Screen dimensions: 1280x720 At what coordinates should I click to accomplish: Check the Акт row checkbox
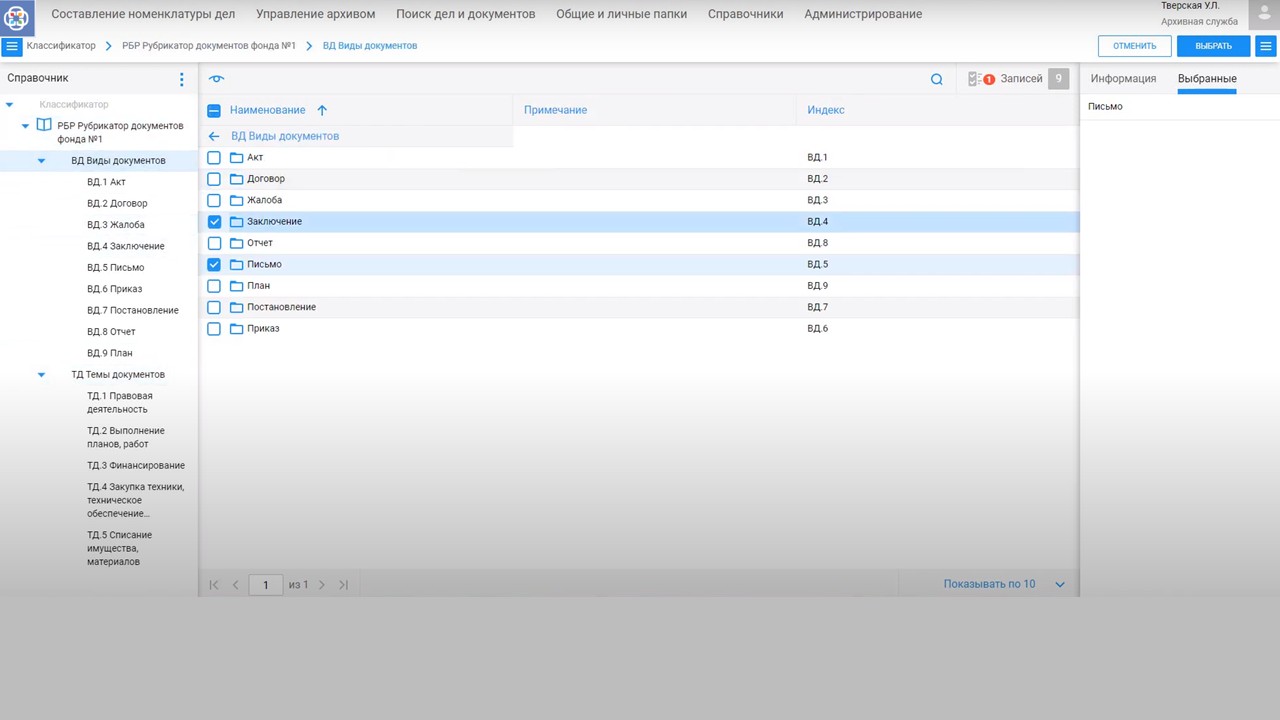tap(214, 158)
